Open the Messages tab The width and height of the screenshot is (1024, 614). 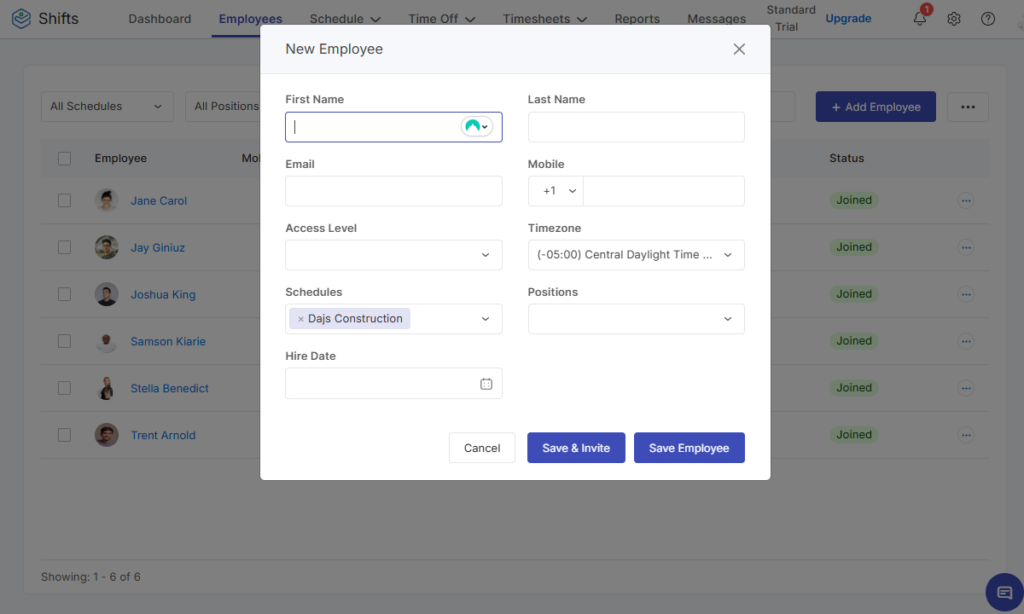[x=716, y=19]
